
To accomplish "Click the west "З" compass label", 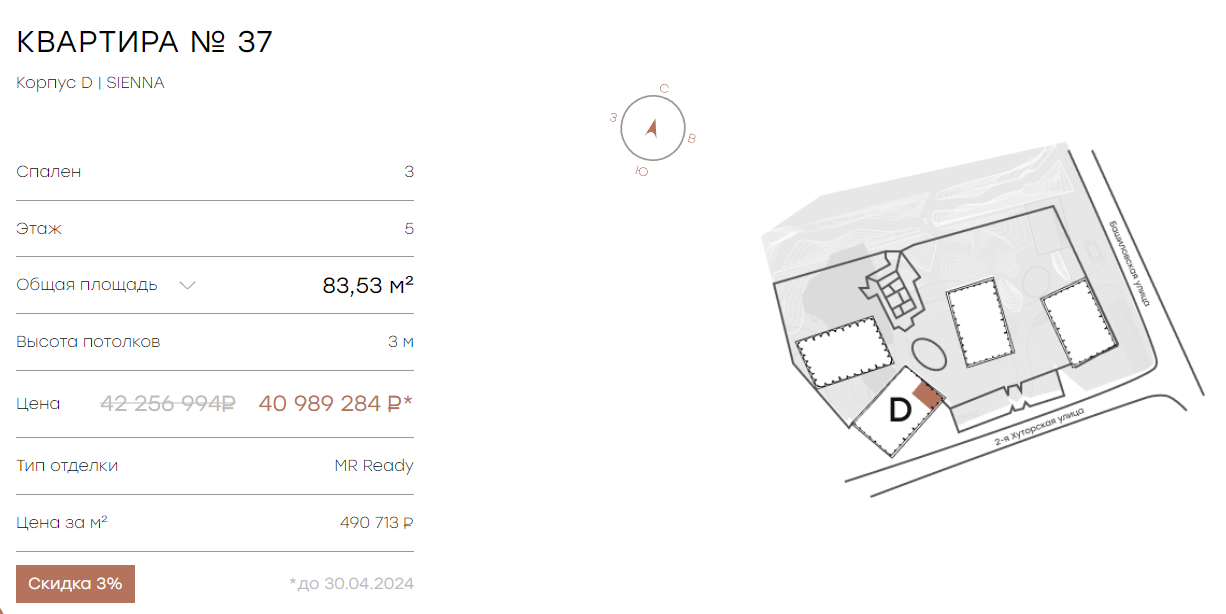I will coord(613,118).
